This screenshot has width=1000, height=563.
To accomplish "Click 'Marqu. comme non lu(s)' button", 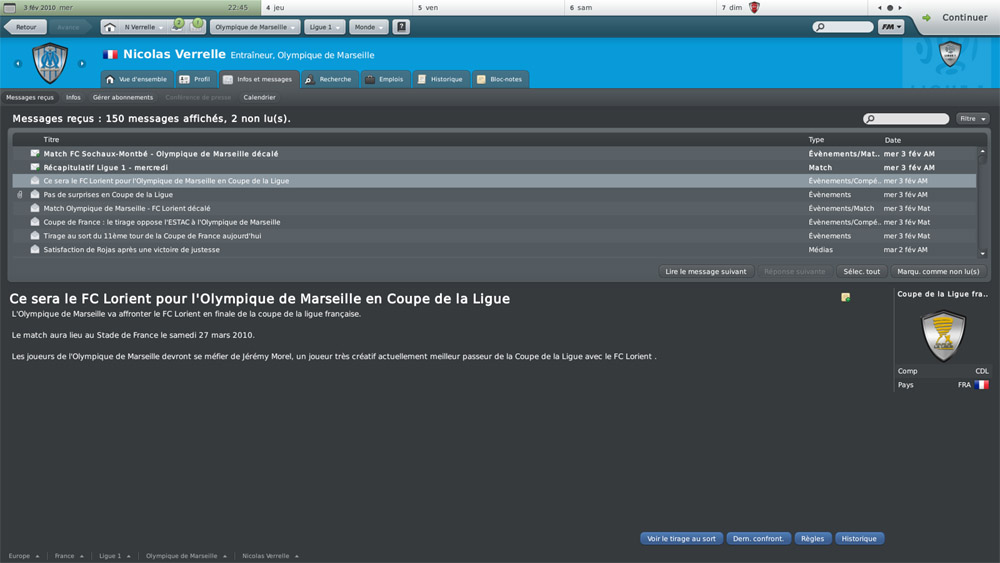I will coord(938,272).
